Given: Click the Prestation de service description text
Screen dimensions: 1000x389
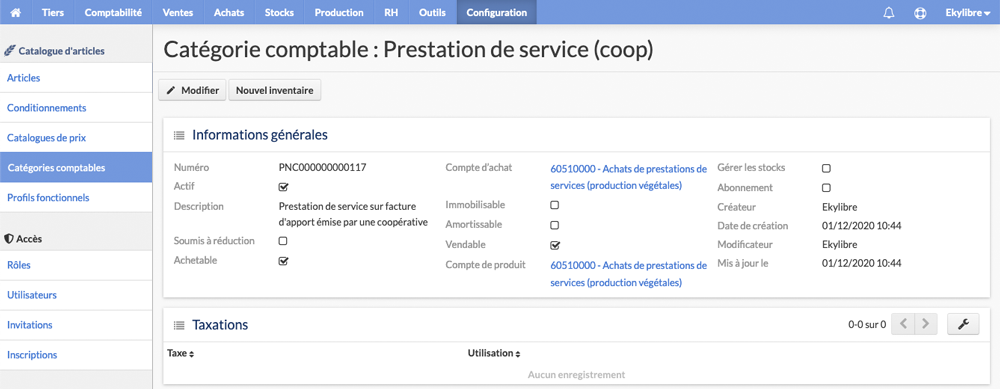Looking at the screenshot, I should click(353, 214).
